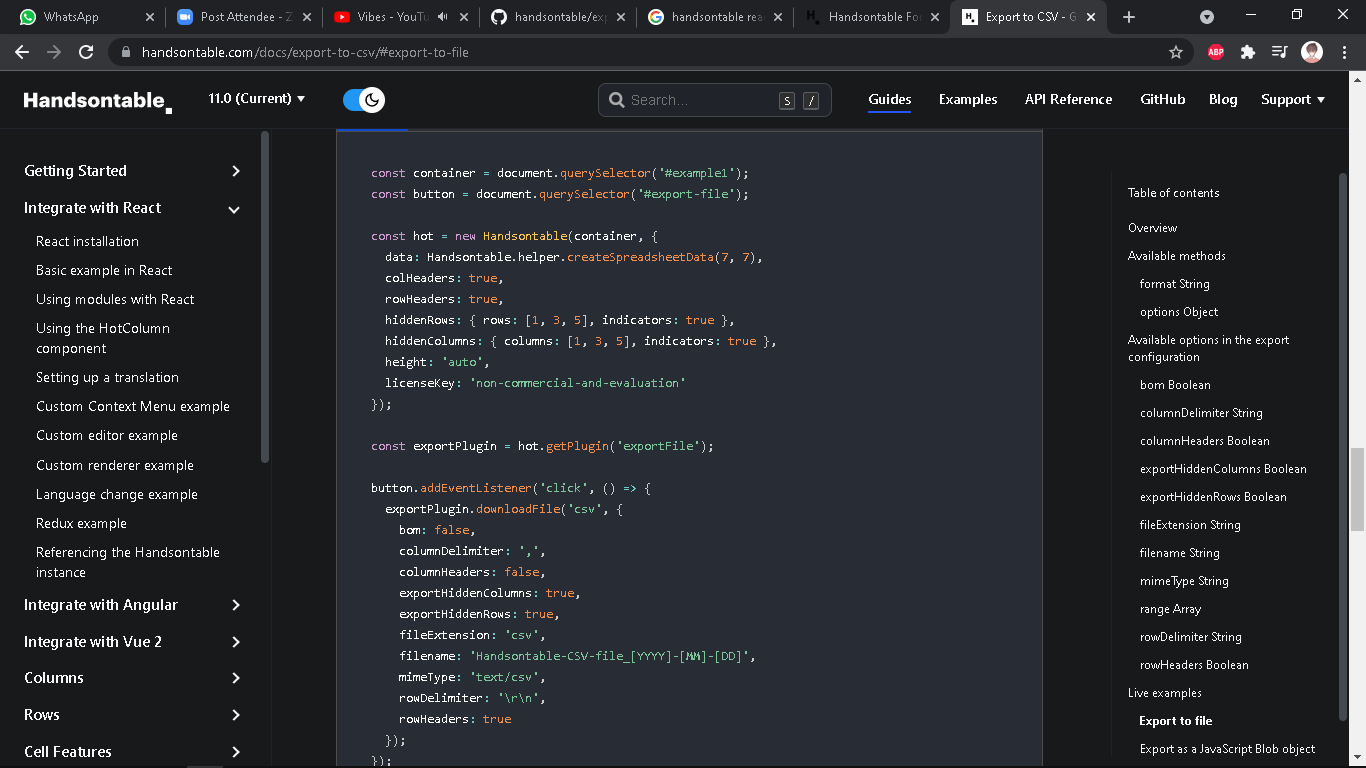The image size is (1366, 768).
Task: Open the Extensions puzzle menu
Action: click(x=1248, y=52)
